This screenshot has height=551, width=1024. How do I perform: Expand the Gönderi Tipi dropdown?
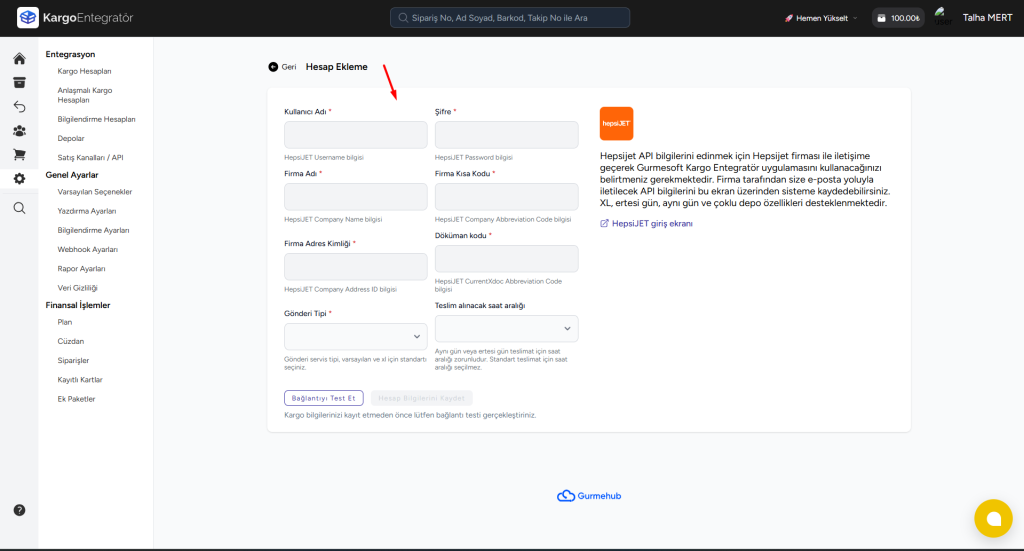click(x=355, y=337)
